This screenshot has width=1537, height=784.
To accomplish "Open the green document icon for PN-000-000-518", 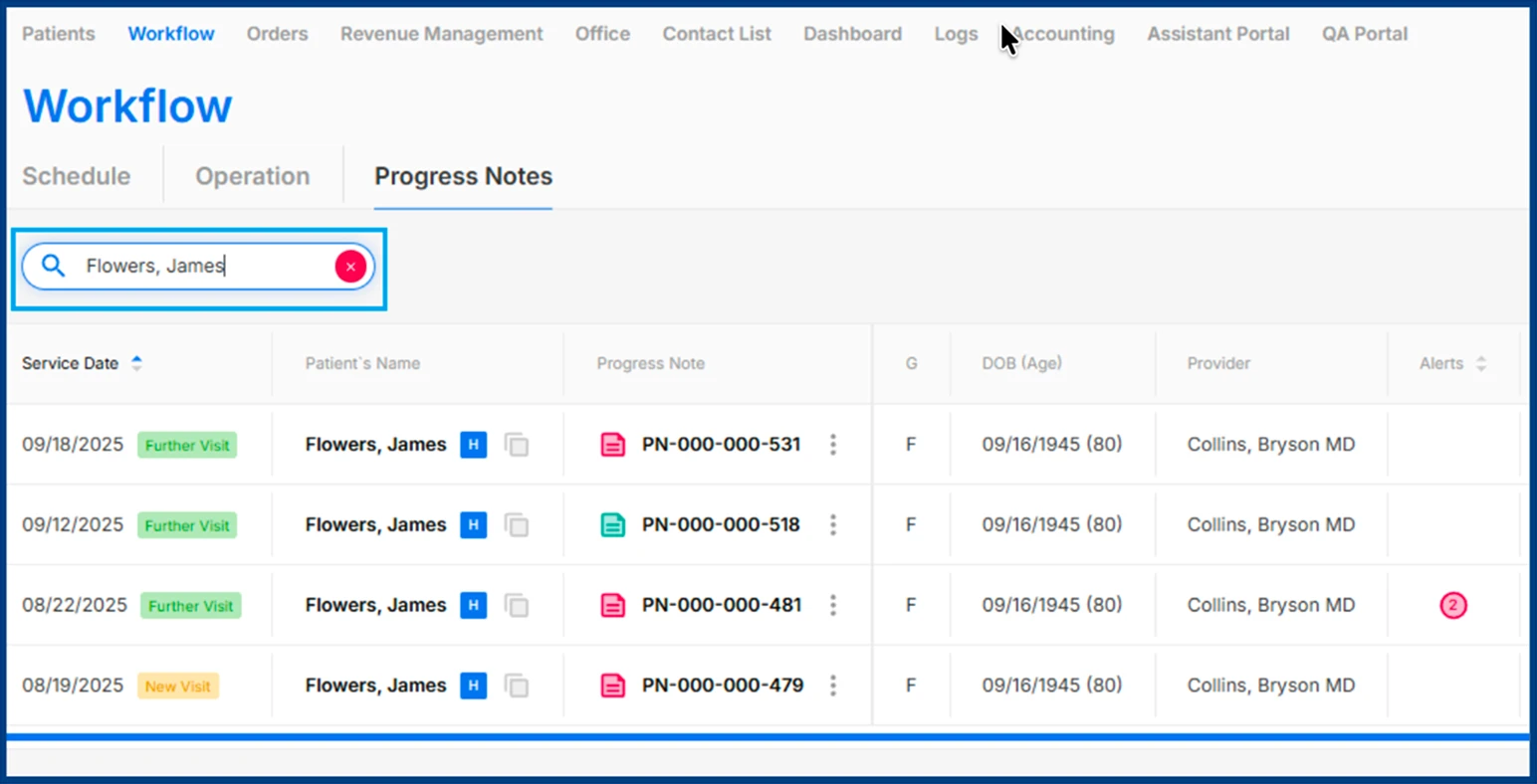I will (x=613, y=525).
